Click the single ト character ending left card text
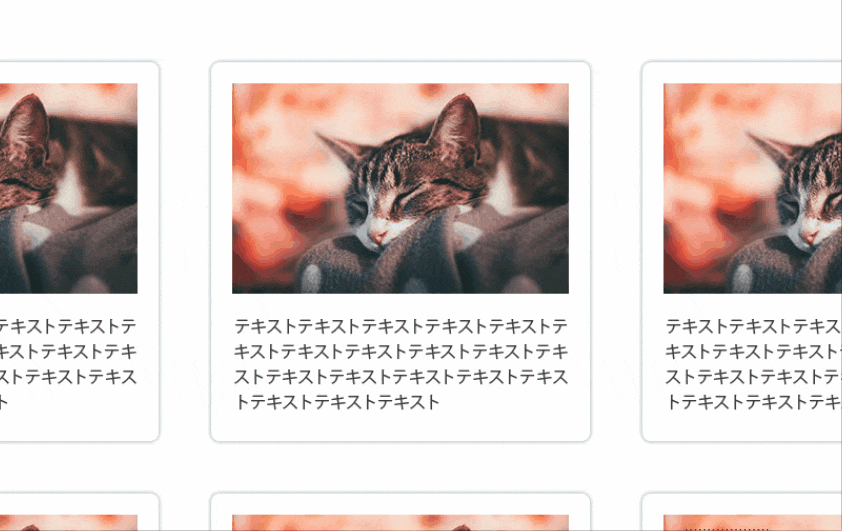This screenshot has width=842, height=531. (3, 402)
